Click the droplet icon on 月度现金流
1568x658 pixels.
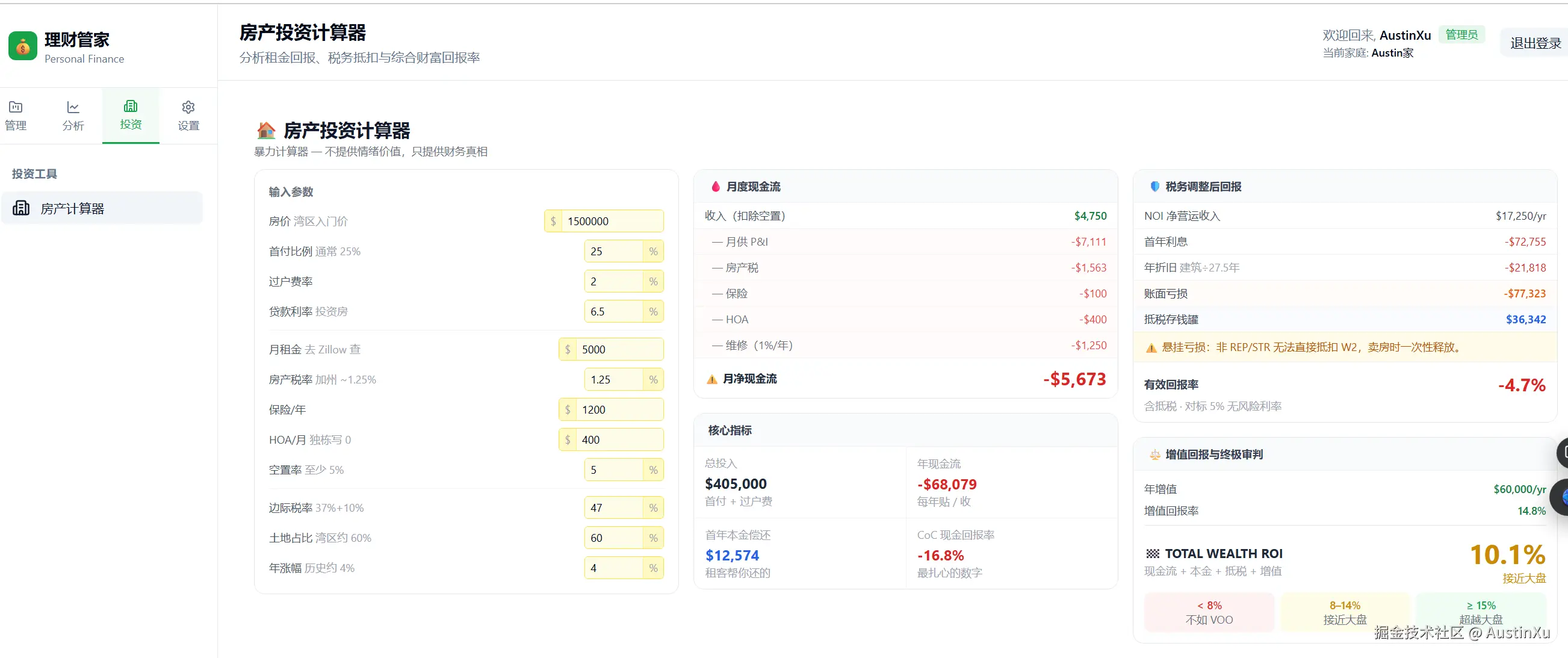pyautogui.click(x=716, y=186)
